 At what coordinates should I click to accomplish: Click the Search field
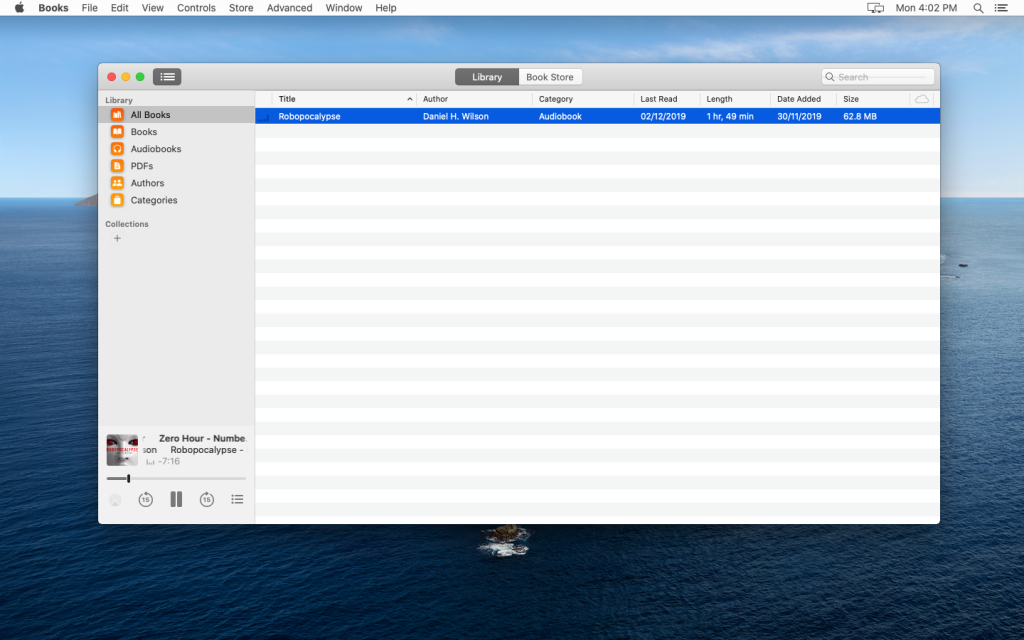878,77
